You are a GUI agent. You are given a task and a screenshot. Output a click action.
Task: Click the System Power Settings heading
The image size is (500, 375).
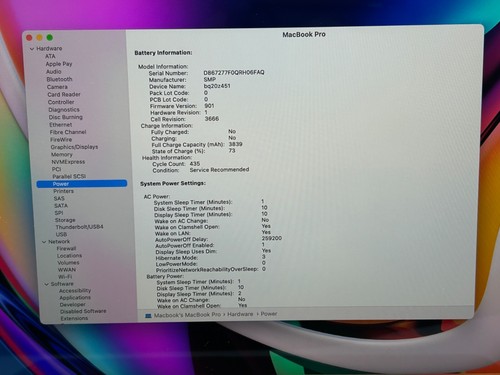pos(173,183)
